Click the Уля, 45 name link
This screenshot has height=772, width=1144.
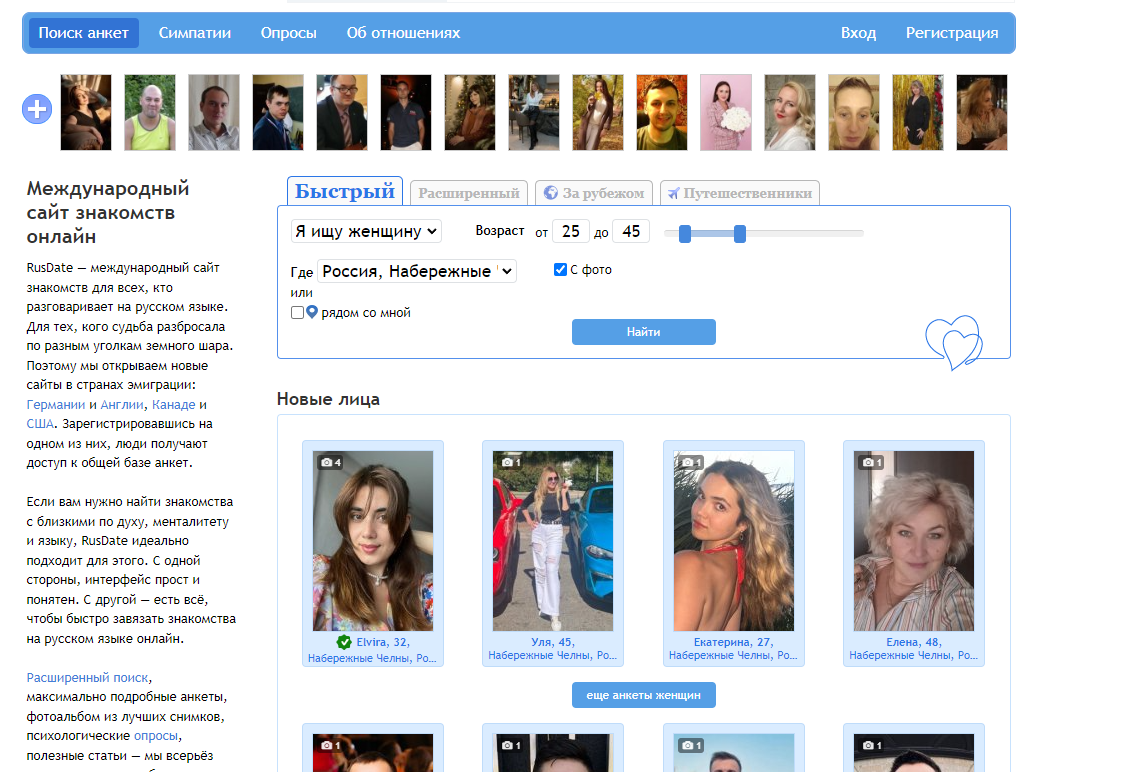(553, 642)
